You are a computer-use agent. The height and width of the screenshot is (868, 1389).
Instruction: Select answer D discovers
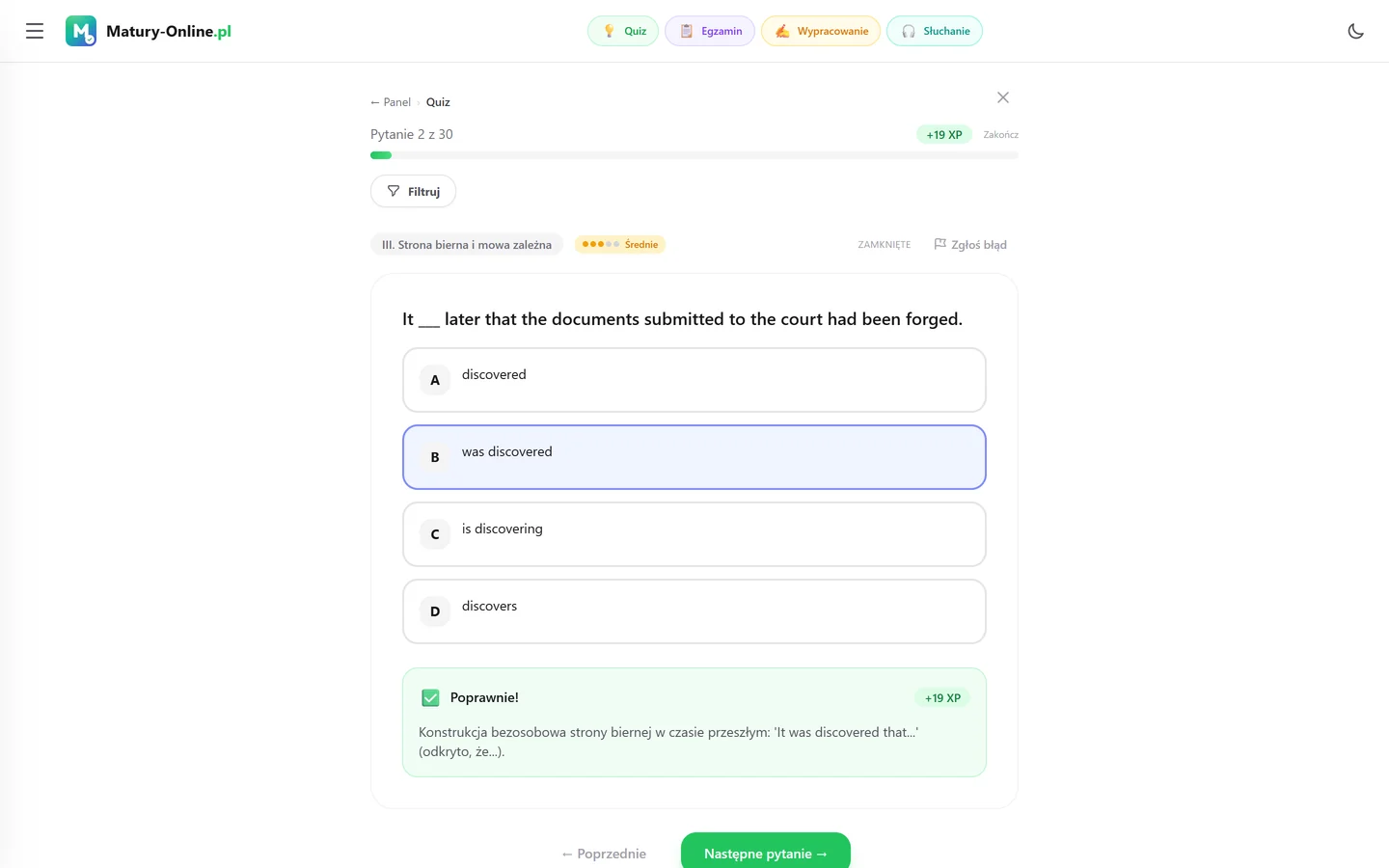click(694, 611)
